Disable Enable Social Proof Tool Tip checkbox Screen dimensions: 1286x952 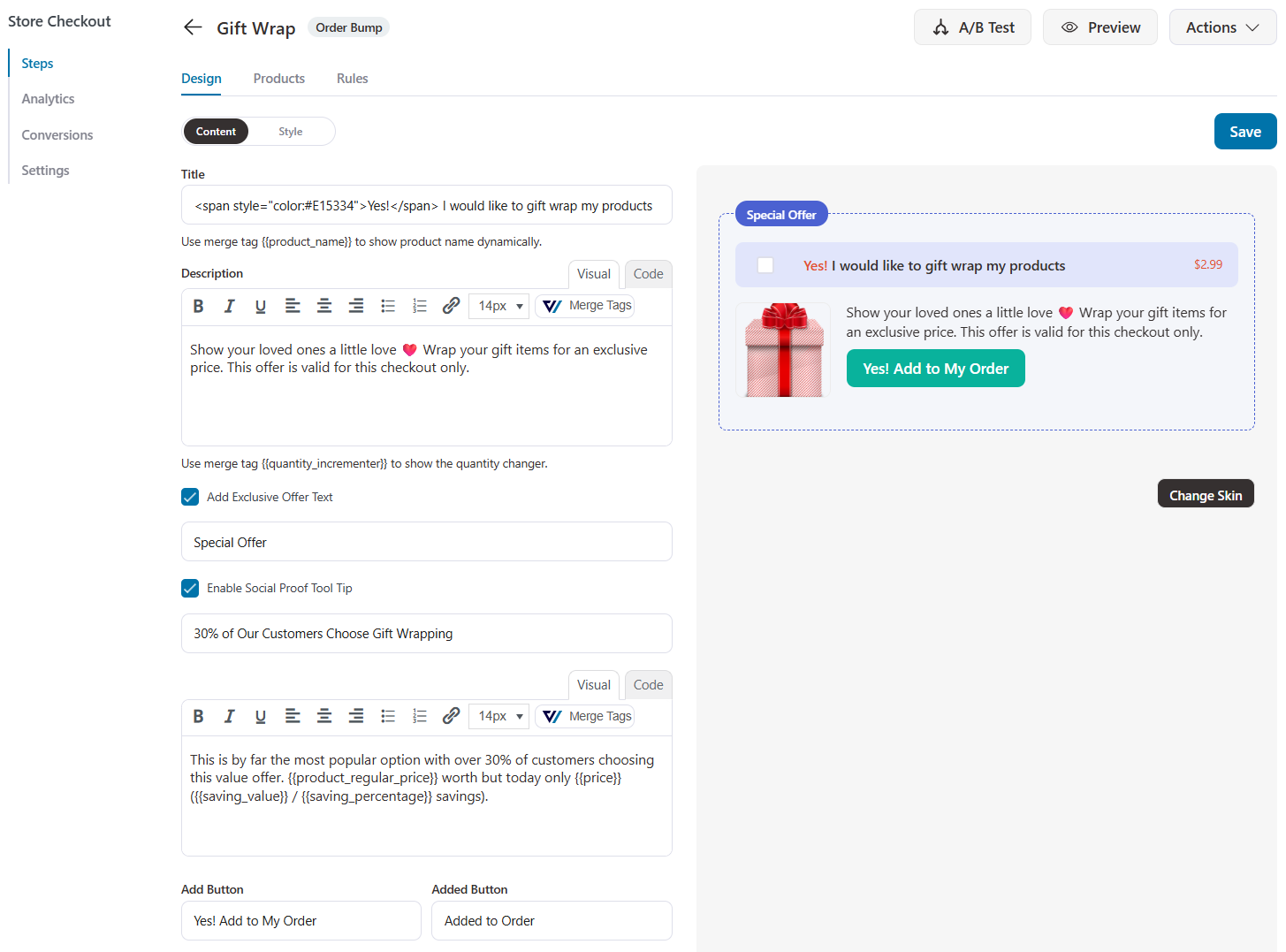click(x=190, y=588)
